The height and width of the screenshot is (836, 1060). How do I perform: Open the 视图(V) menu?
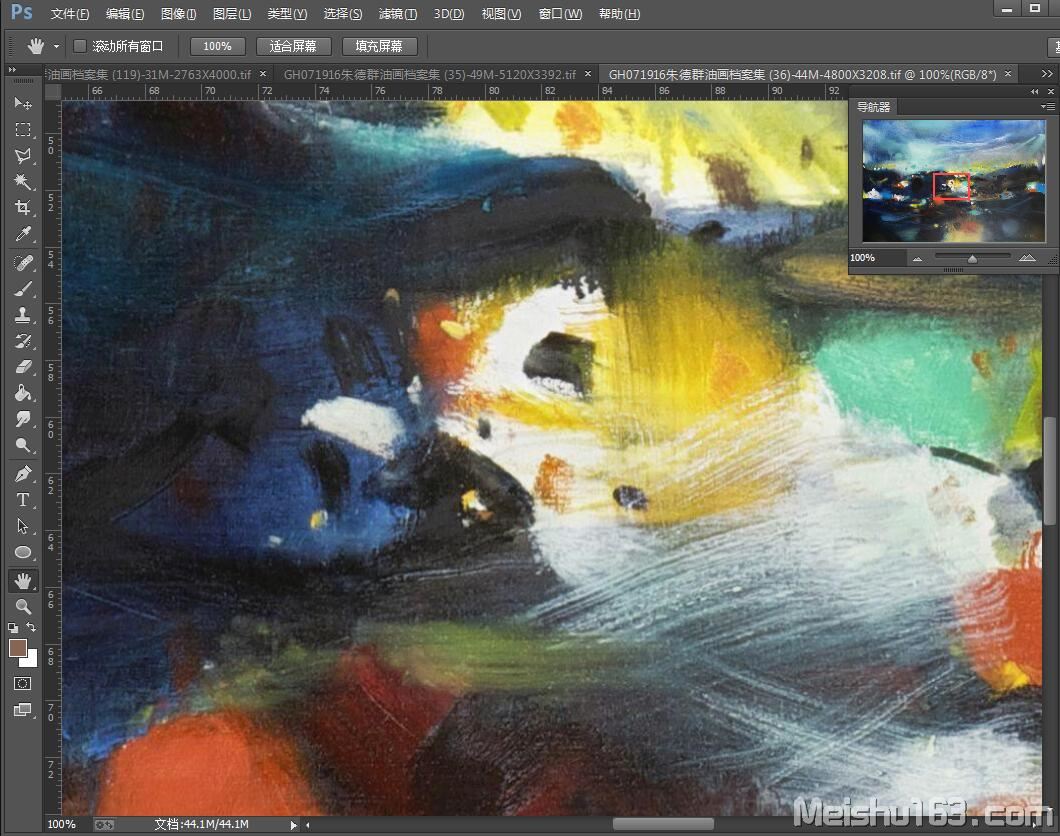(x=501, y=14)
